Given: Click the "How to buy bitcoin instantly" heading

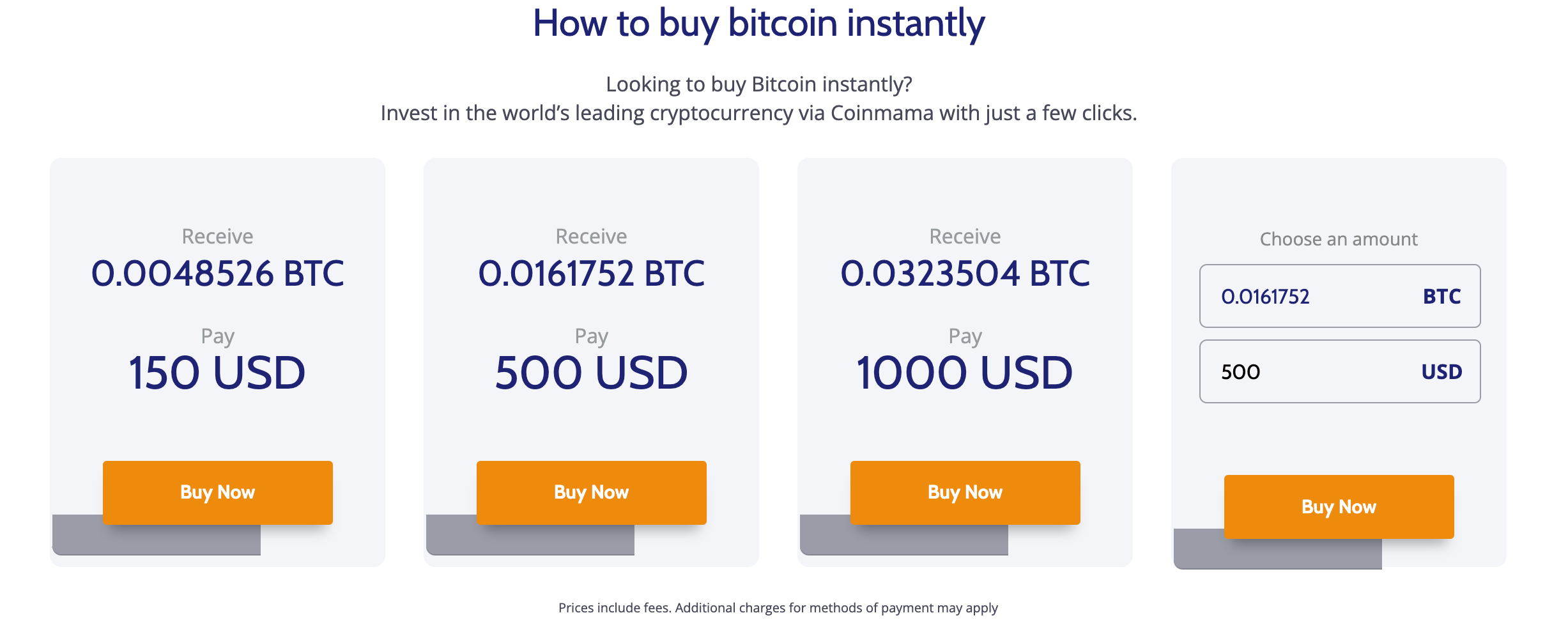Looking at the screenshot, I should coord(758,24).
